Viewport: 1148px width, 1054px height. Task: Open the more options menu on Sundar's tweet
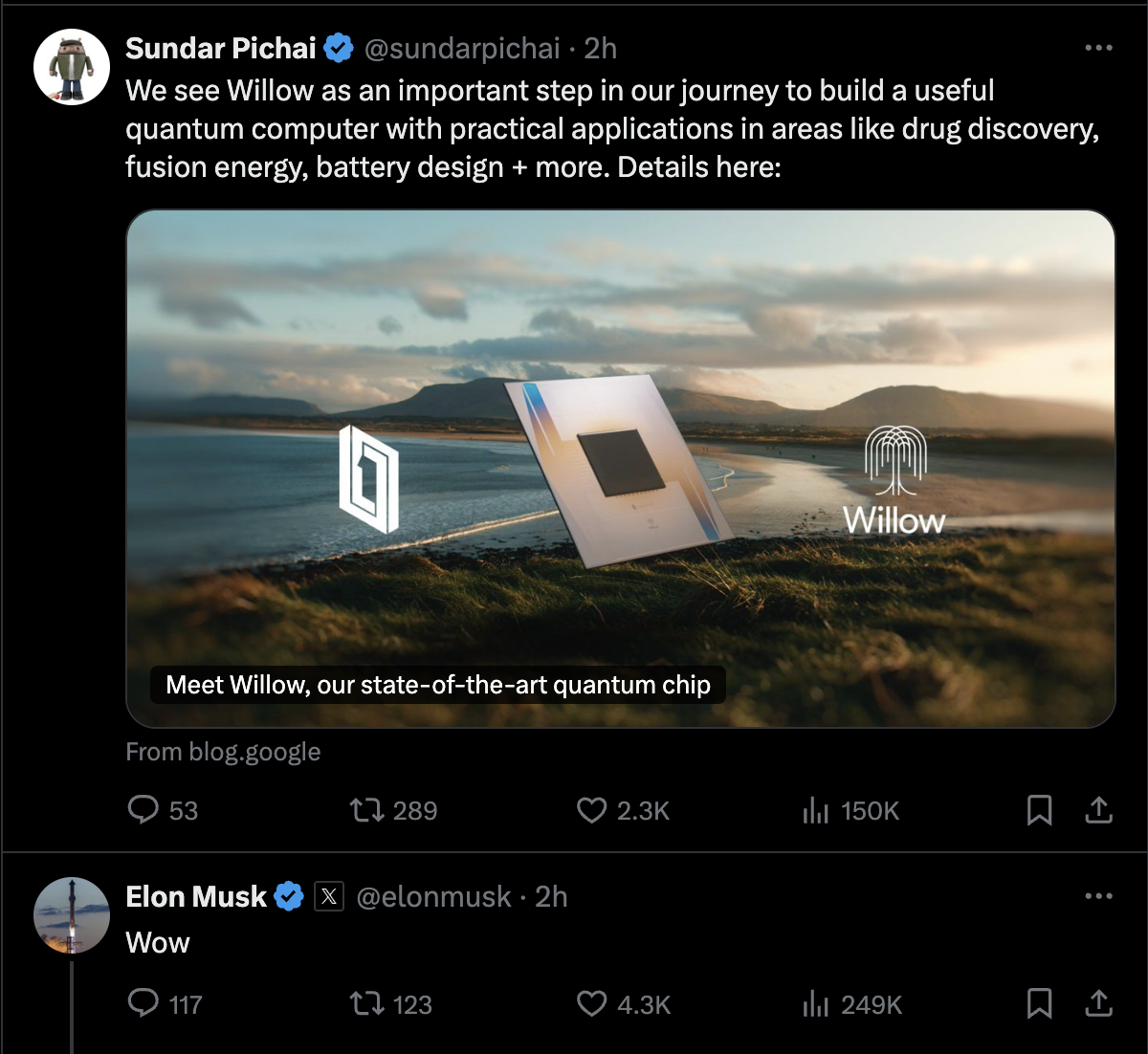(1098, 48)
